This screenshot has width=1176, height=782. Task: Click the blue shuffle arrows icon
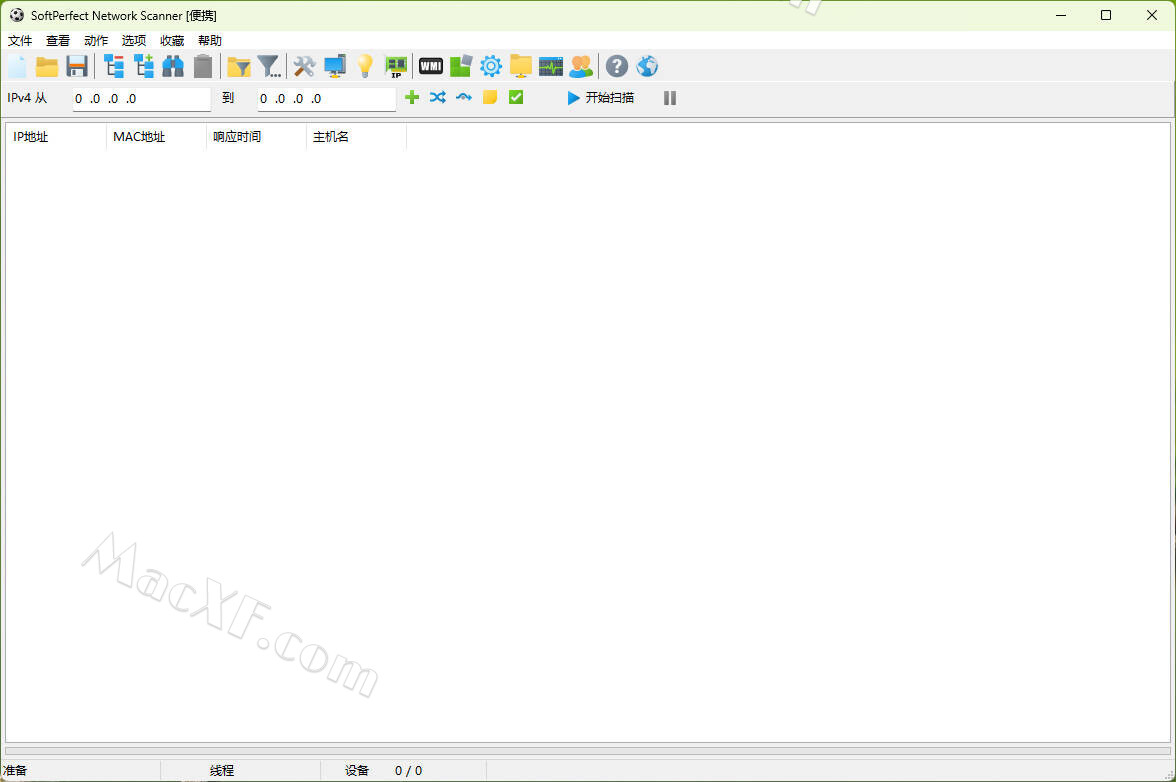pos(438,97)
